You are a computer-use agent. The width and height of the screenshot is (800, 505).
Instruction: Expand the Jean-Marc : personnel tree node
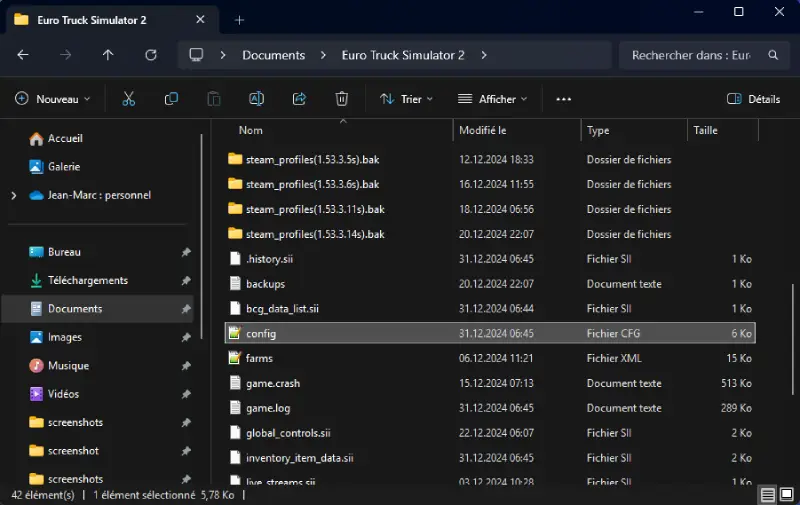tap(13, 195)
